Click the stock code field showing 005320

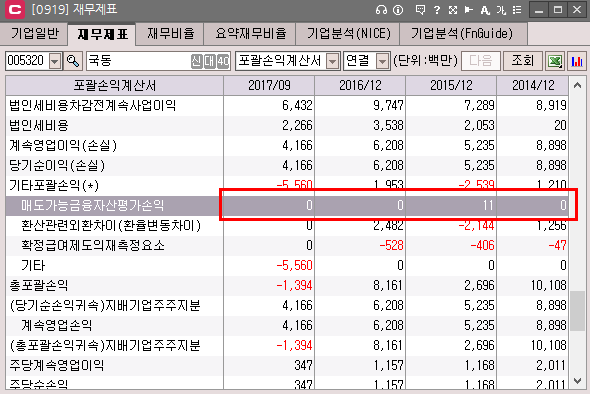27,61
